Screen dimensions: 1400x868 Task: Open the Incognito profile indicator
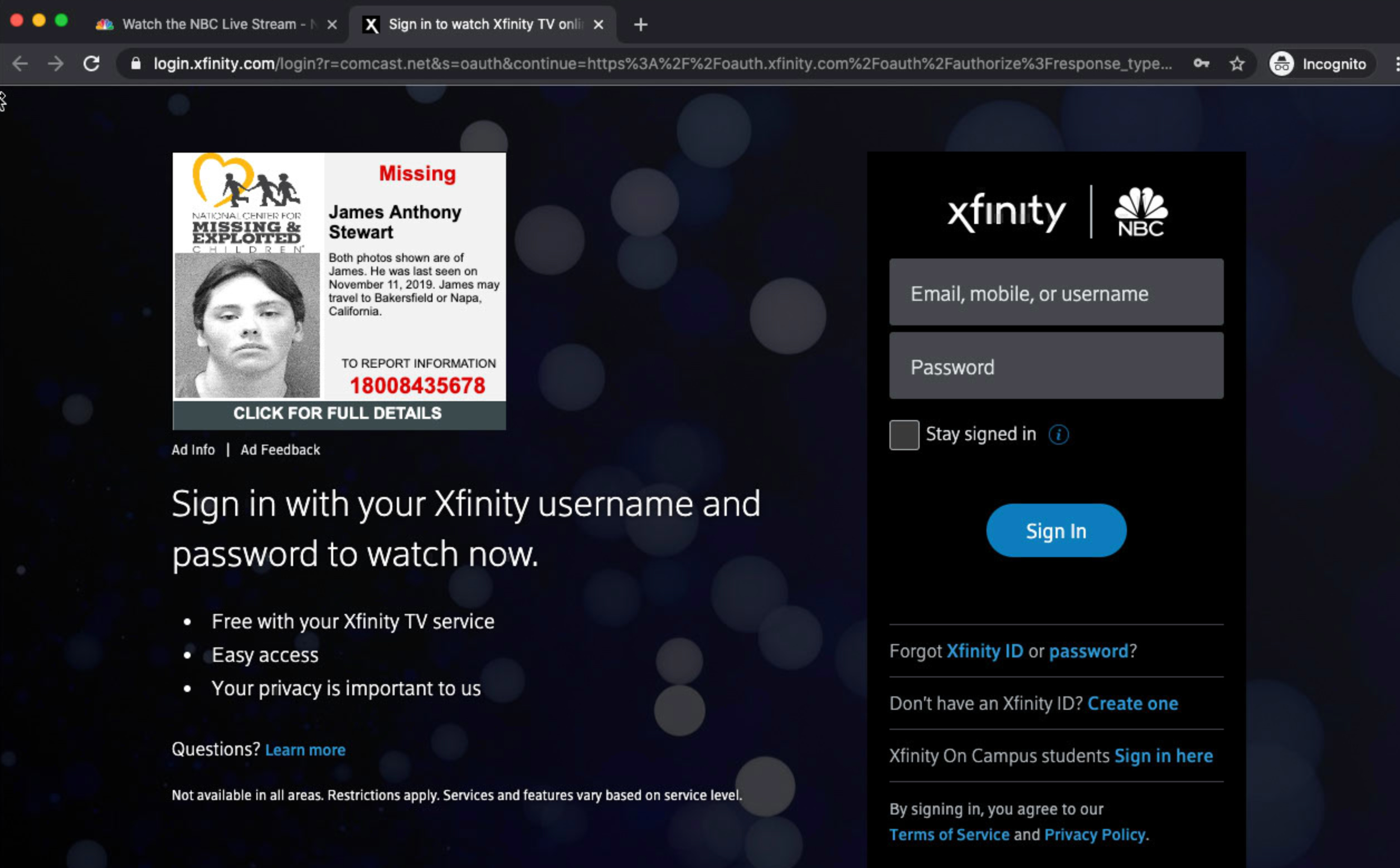(x=1321, y=64)
